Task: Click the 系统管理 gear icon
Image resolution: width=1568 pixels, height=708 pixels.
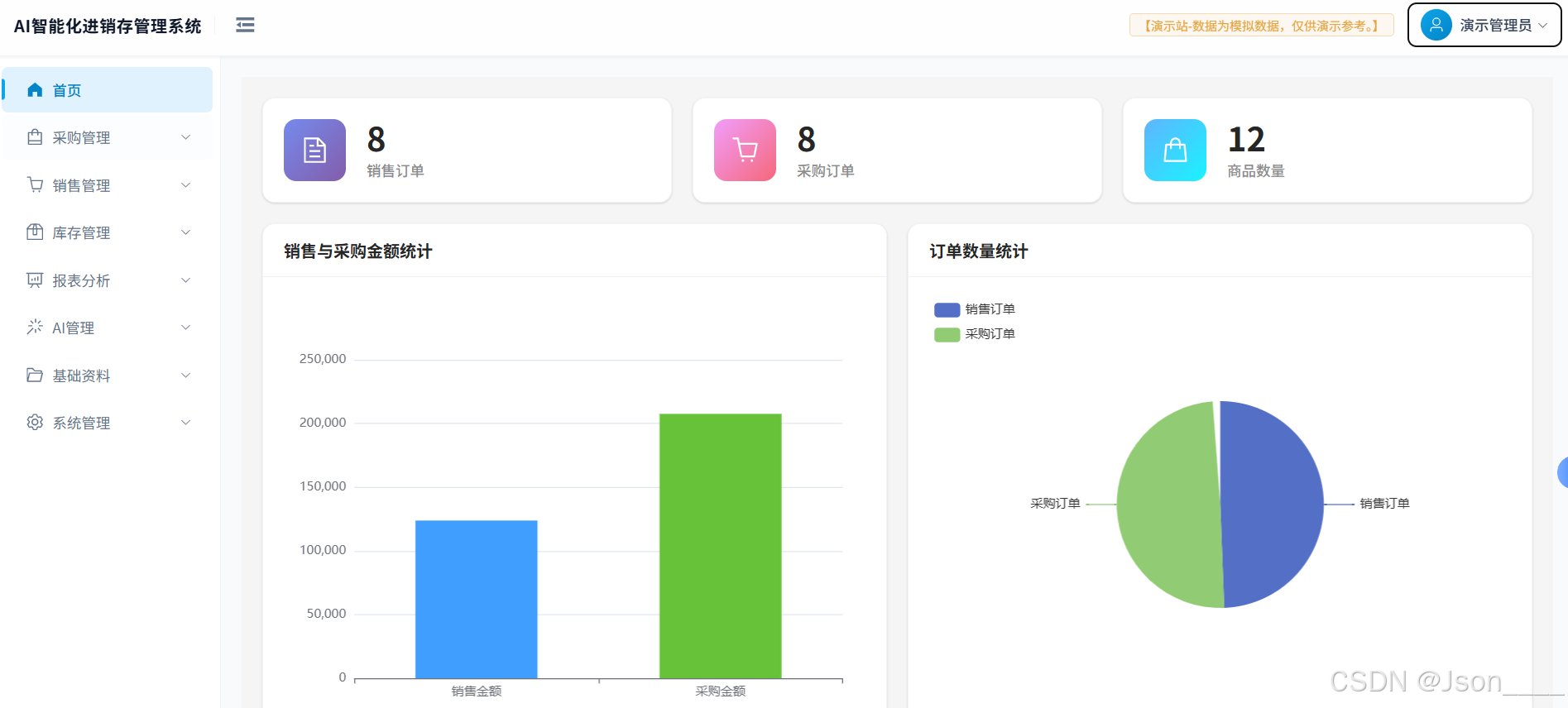Action: (35, 423)
